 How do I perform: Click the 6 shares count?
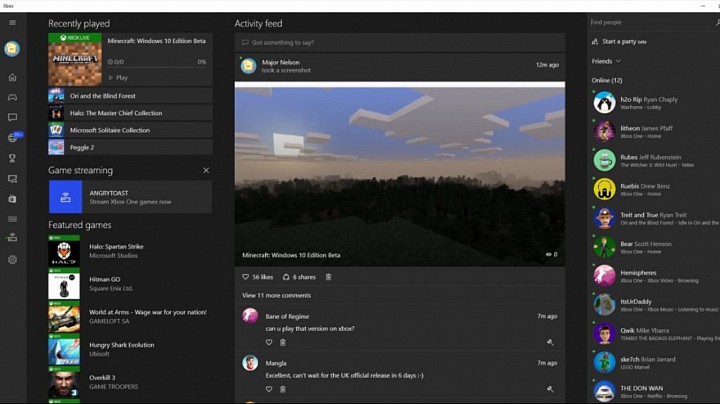(x=304, y=277)
